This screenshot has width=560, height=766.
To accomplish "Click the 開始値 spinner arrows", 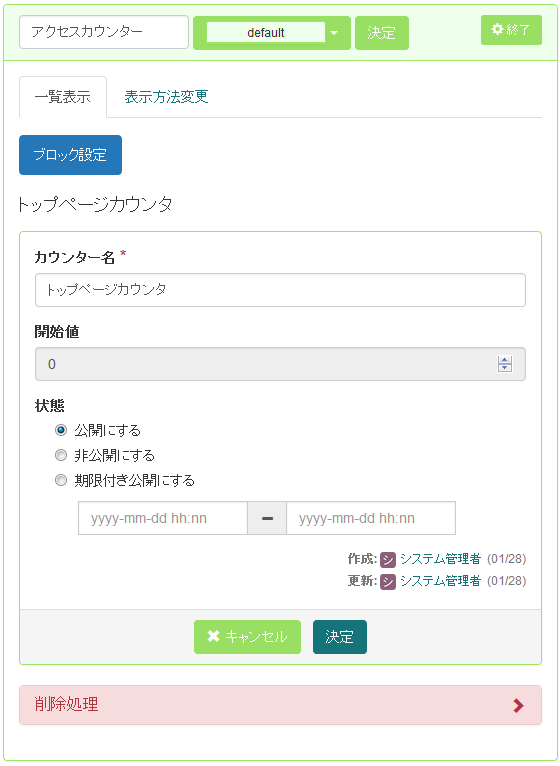I will [505, 364].
